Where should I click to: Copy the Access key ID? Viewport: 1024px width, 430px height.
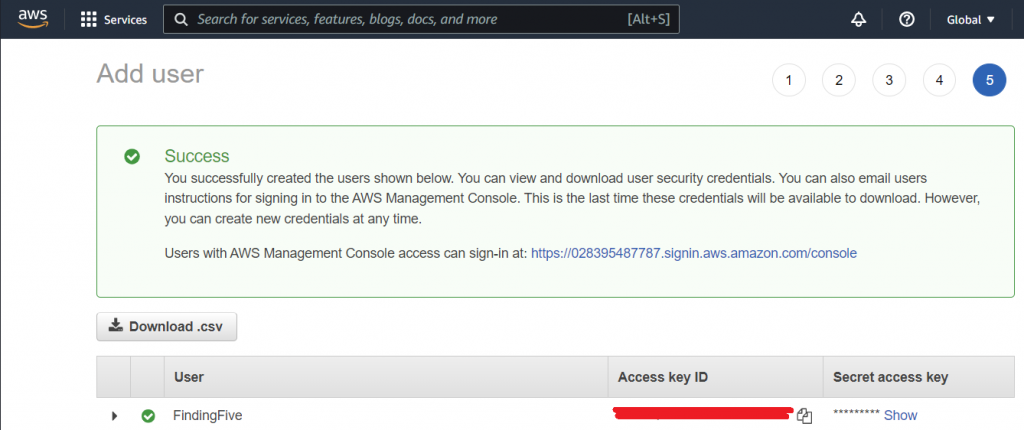[805, 416]
